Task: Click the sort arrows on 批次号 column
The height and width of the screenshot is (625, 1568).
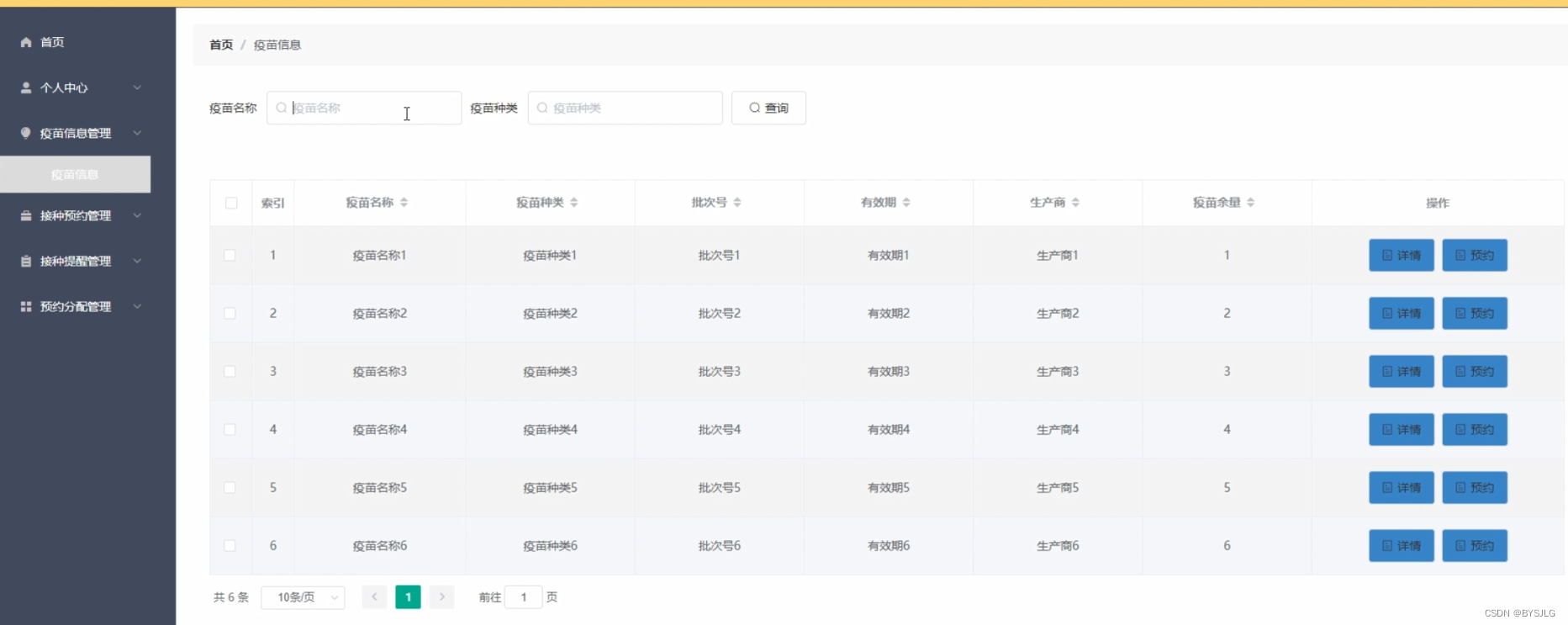Action: (x=737, y=203)
